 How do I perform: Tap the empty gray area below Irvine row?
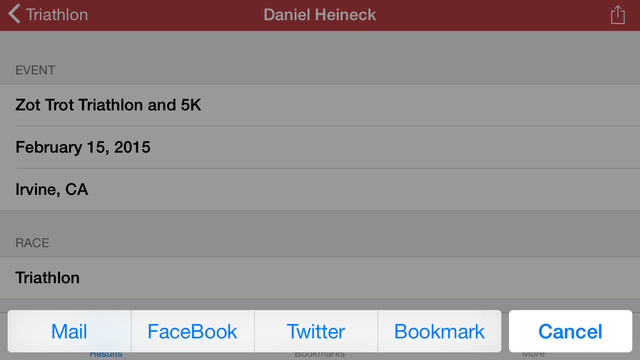320,224
